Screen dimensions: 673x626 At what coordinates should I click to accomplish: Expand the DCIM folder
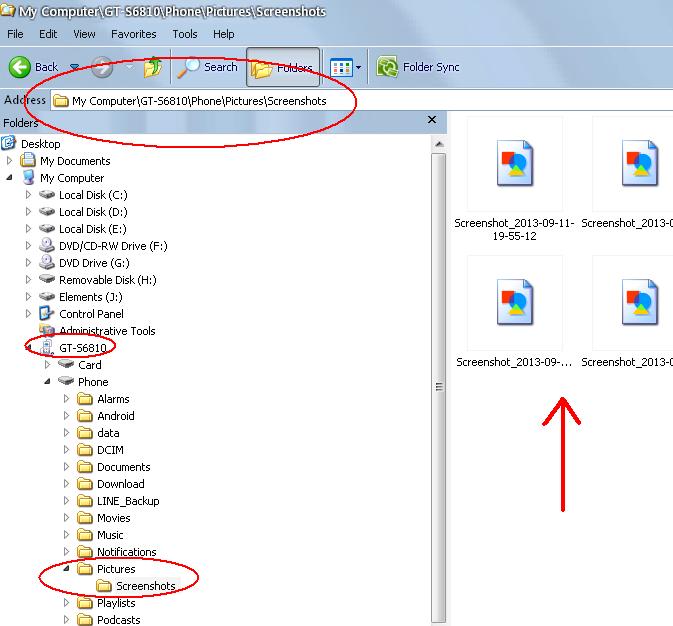[x=66, y=450]
